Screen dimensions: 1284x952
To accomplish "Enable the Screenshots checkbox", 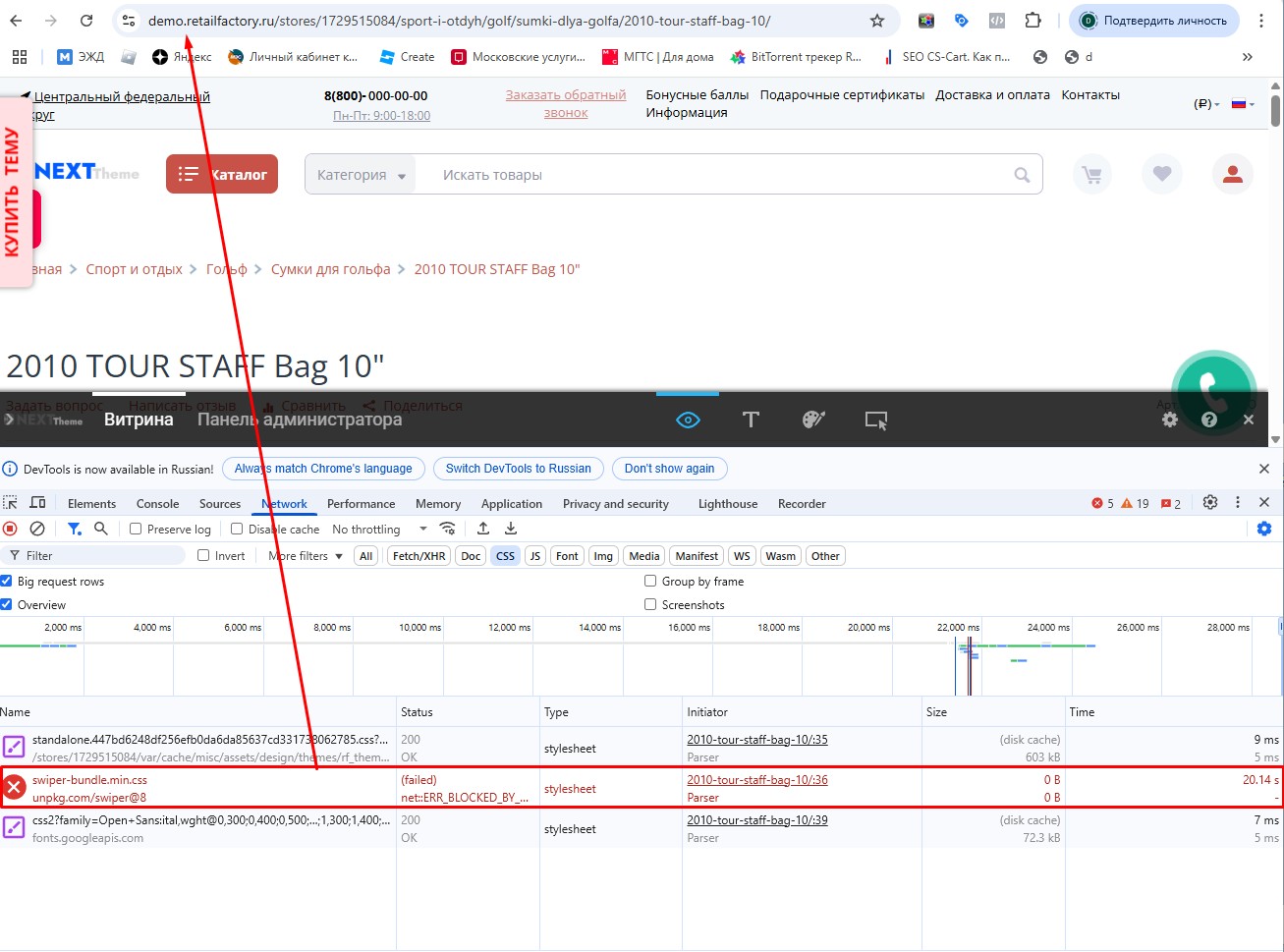I will tap(650, 604).
